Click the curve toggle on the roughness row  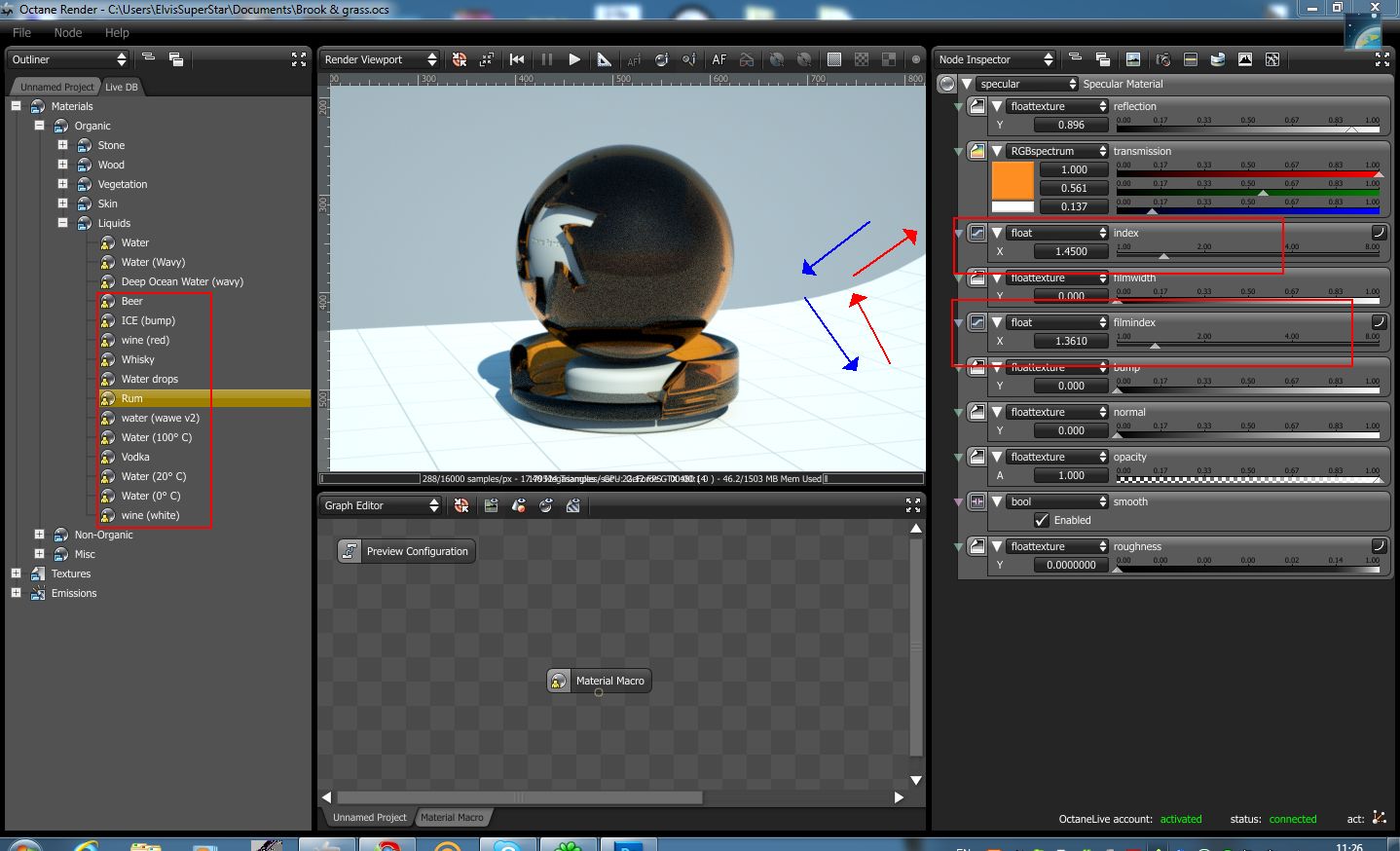pyautogui.click(x=1379, y=546)
